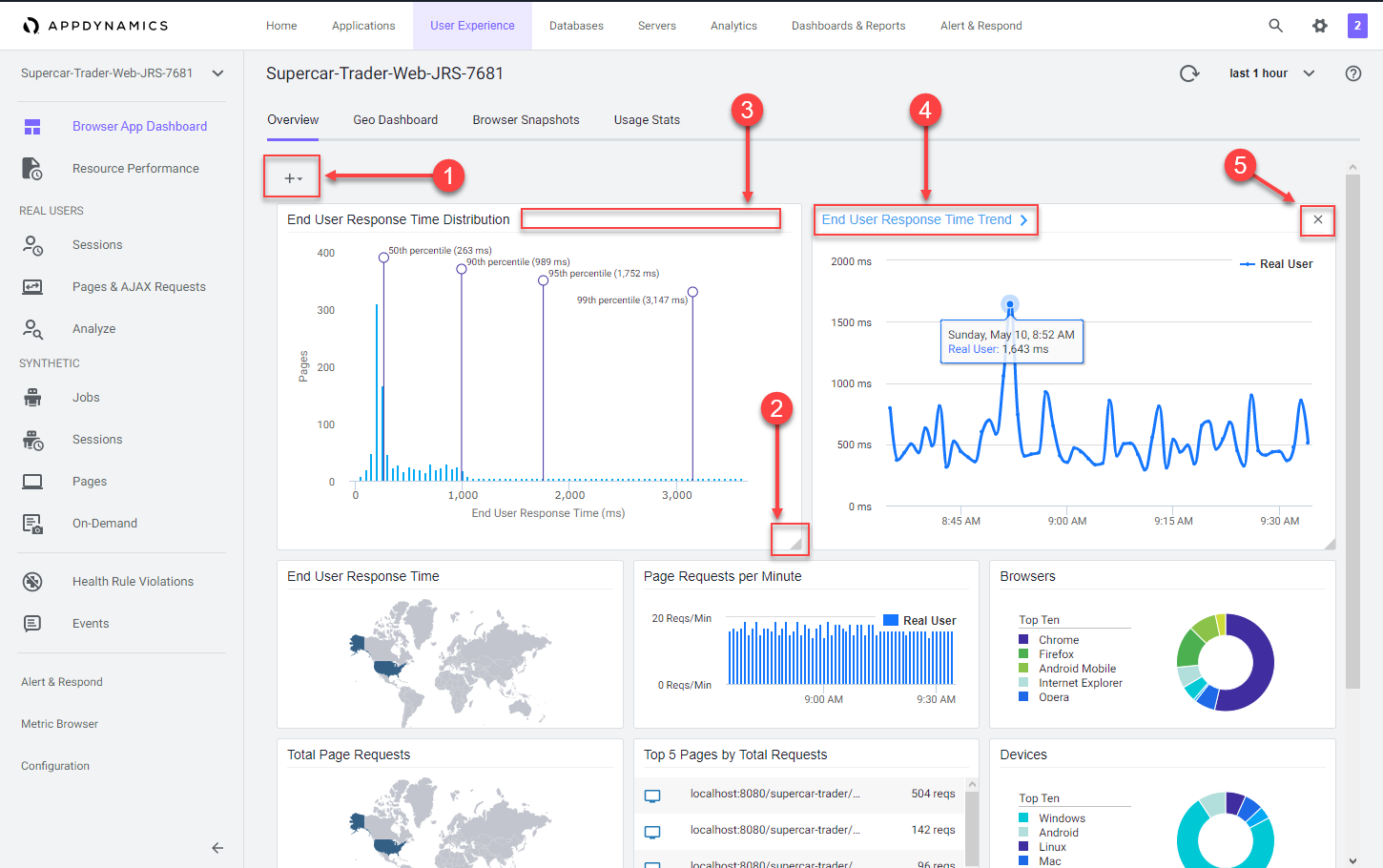Click the Synthetic Pages monitor icon
This screenshot has height=868, width=1383.
(x=32, y=482)
